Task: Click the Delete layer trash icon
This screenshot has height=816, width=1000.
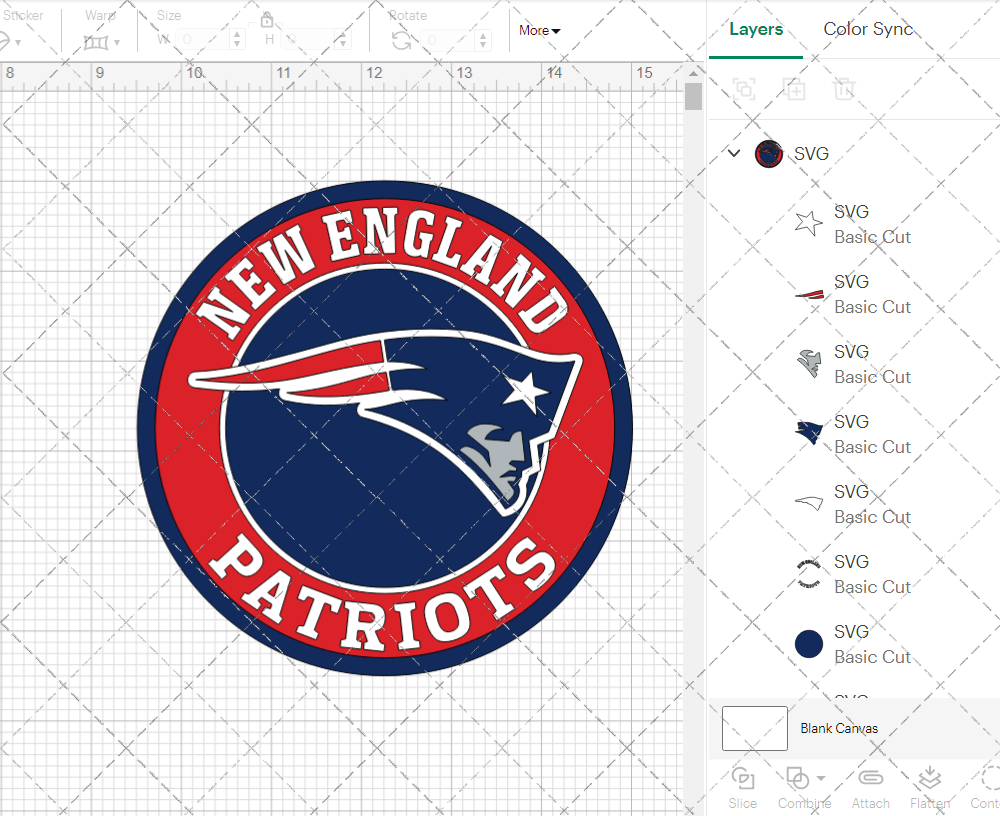Action: 843,89
